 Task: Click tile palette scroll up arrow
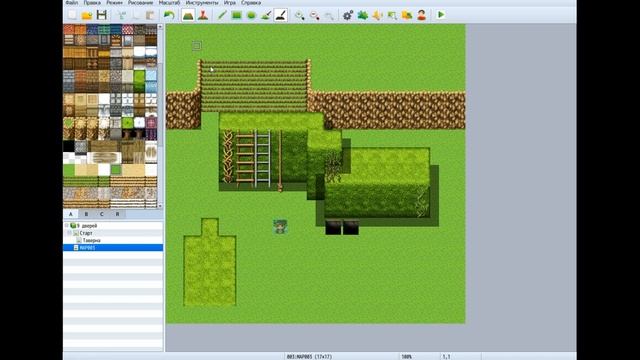(x=160, y=27)
